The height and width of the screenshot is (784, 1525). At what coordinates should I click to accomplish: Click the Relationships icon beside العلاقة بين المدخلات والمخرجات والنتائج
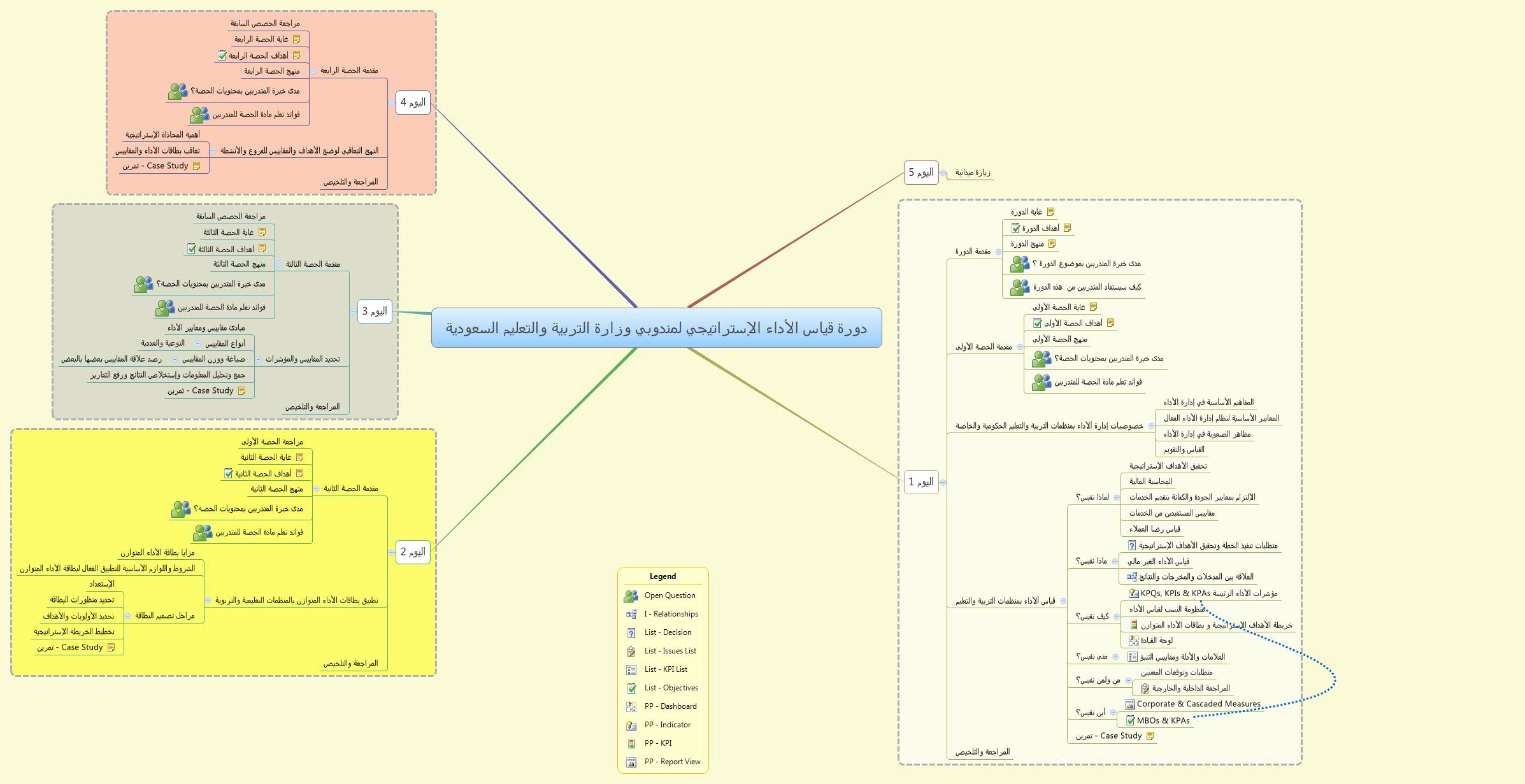click(1132, 578)
